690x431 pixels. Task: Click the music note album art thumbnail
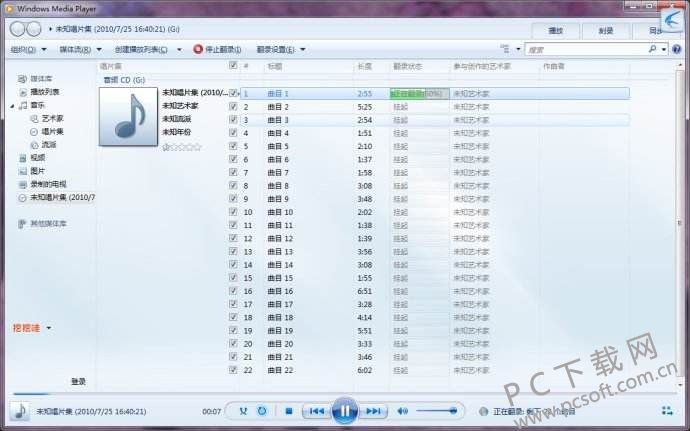point(128,116)
